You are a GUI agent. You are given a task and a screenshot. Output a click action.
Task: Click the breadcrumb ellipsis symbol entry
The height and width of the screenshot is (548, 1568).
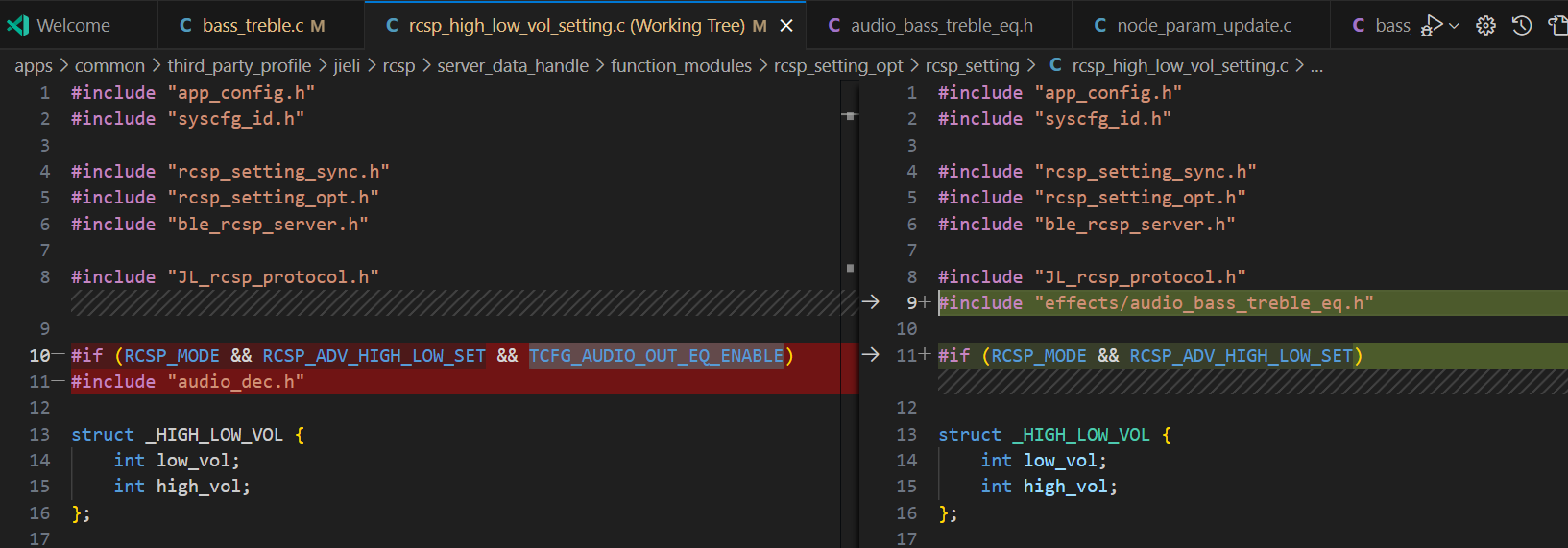point(1316,66)
